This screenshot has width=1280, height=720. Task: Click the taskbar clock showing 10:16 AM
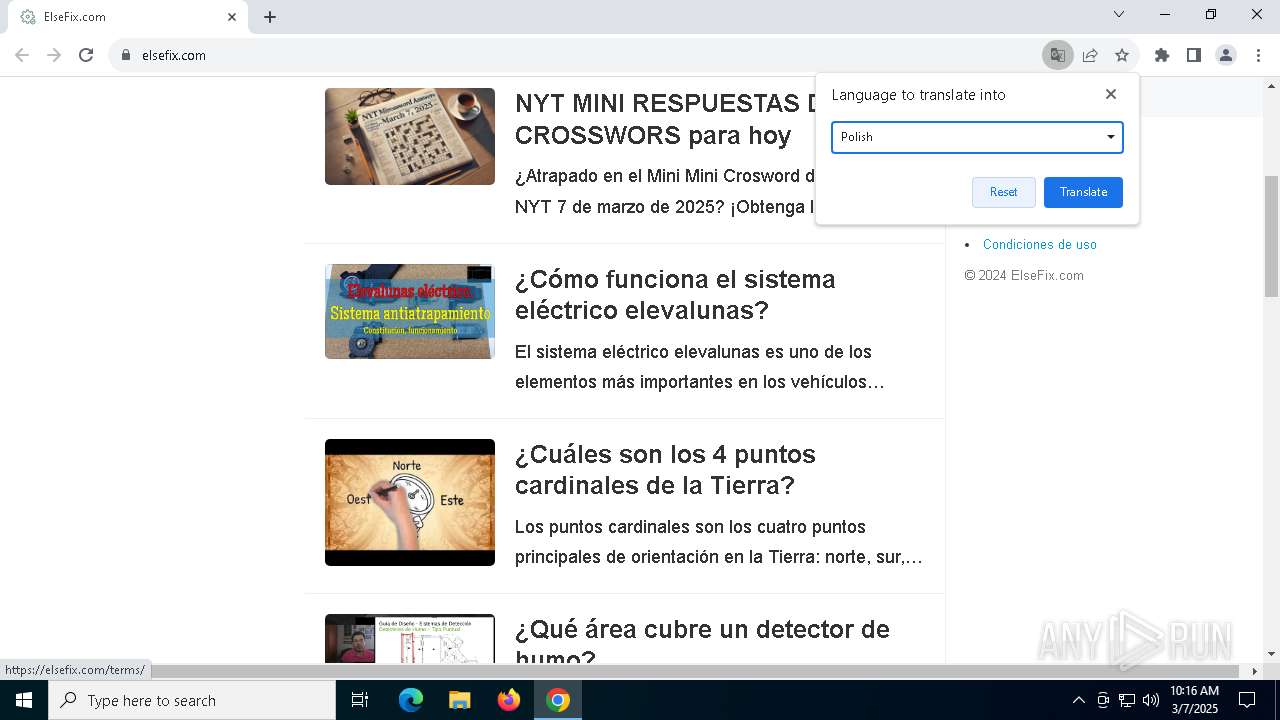[1194, 700]
